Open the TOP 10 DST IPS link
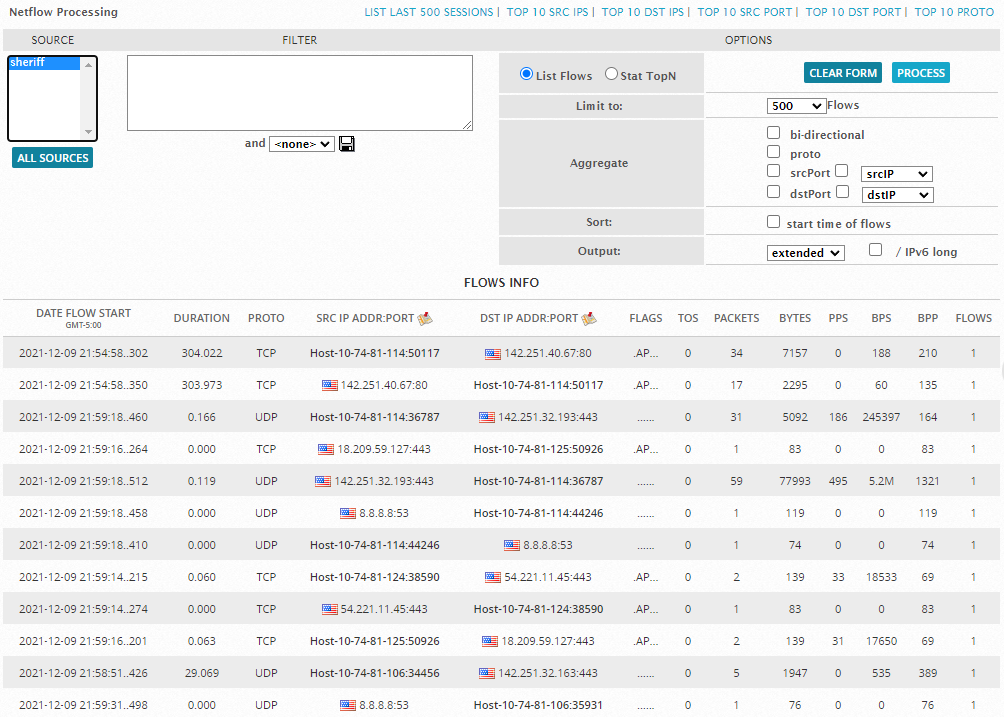Image resolution: width=1004 pixels, height=717 pixels. [x=643, y=12]
